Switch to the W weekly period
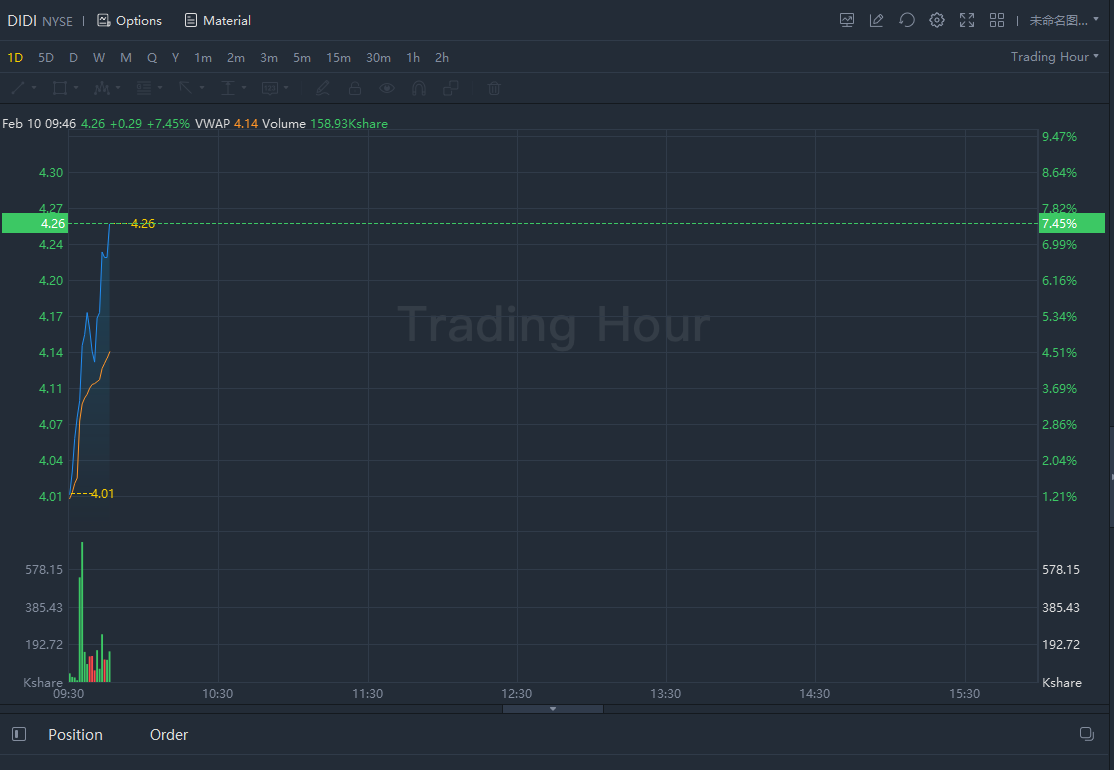Viewport: 1114px width, 770px height. pyautogui.click(x=99, y=58)
